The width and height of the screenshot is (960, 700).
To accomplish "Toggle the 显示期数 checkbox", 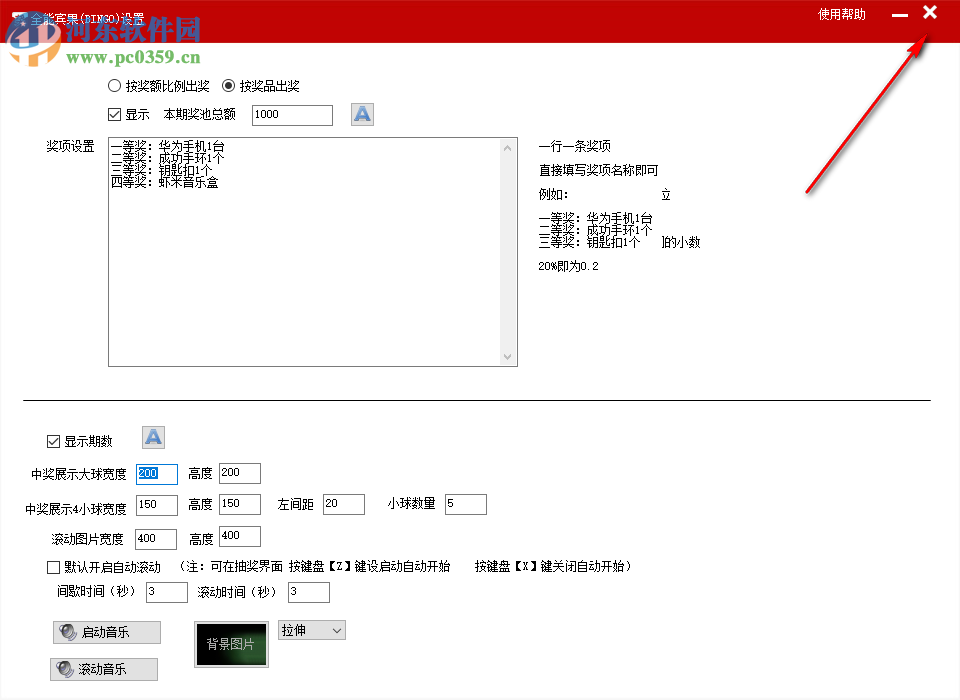I will 53,441.
